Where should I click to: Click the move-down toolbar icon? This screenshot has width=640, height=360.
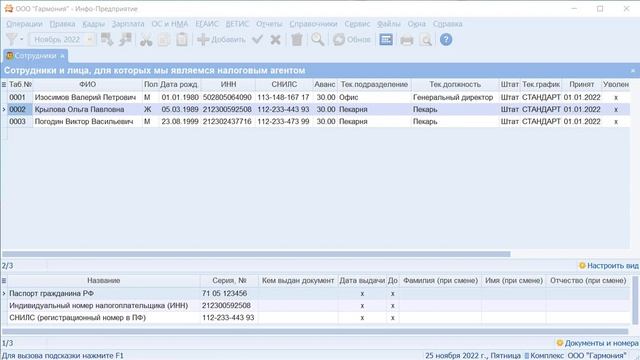107,40
